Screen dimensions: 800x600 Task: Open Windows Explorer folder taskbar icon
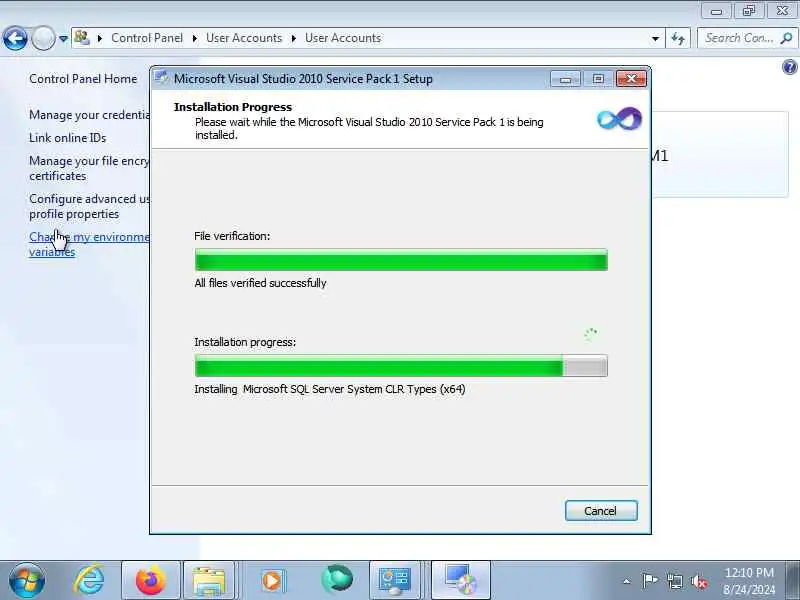click(209, 581)
